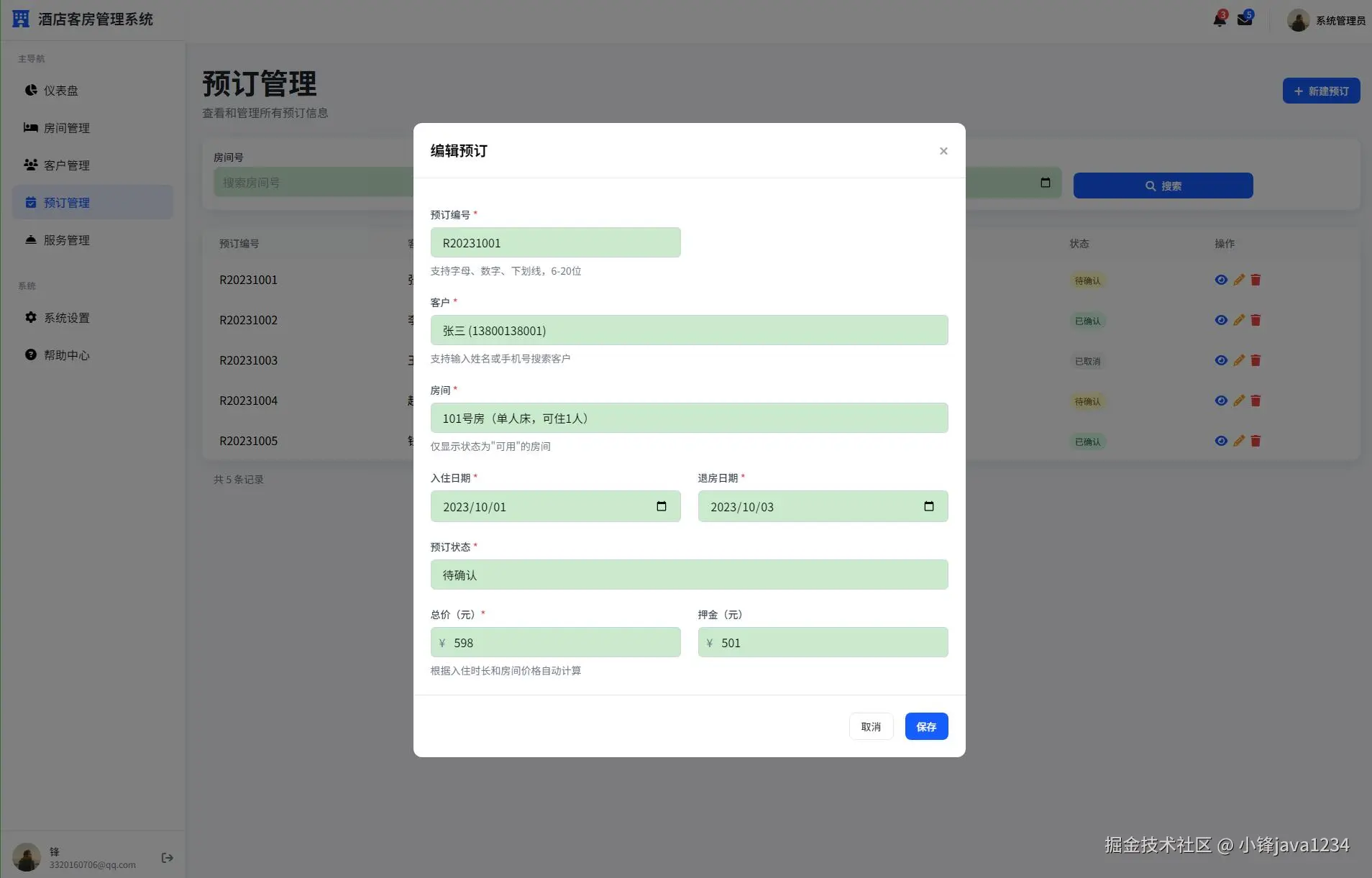Click the 保存 button
1372x878 pixels.
click(x=926, y=726)
